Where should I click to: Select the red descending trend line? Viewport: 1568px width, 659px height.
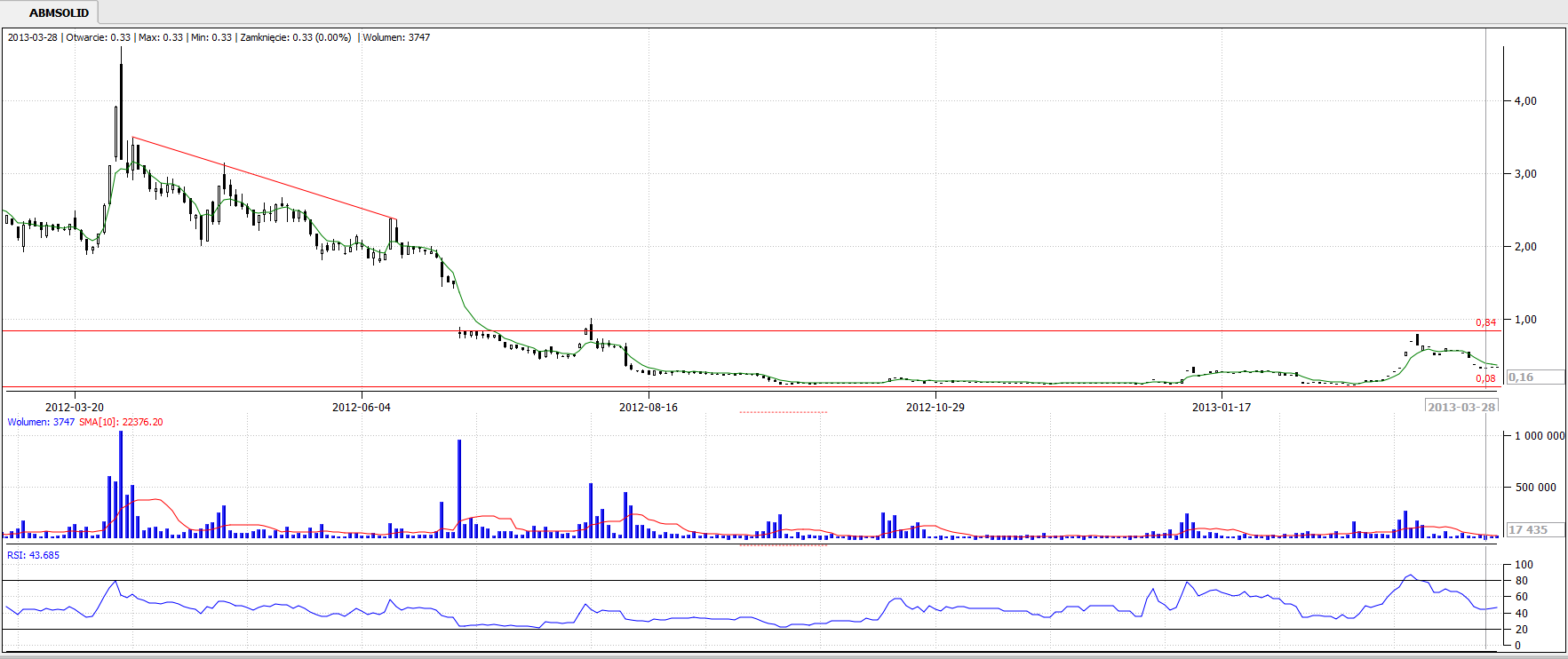[x=264, y=178]
